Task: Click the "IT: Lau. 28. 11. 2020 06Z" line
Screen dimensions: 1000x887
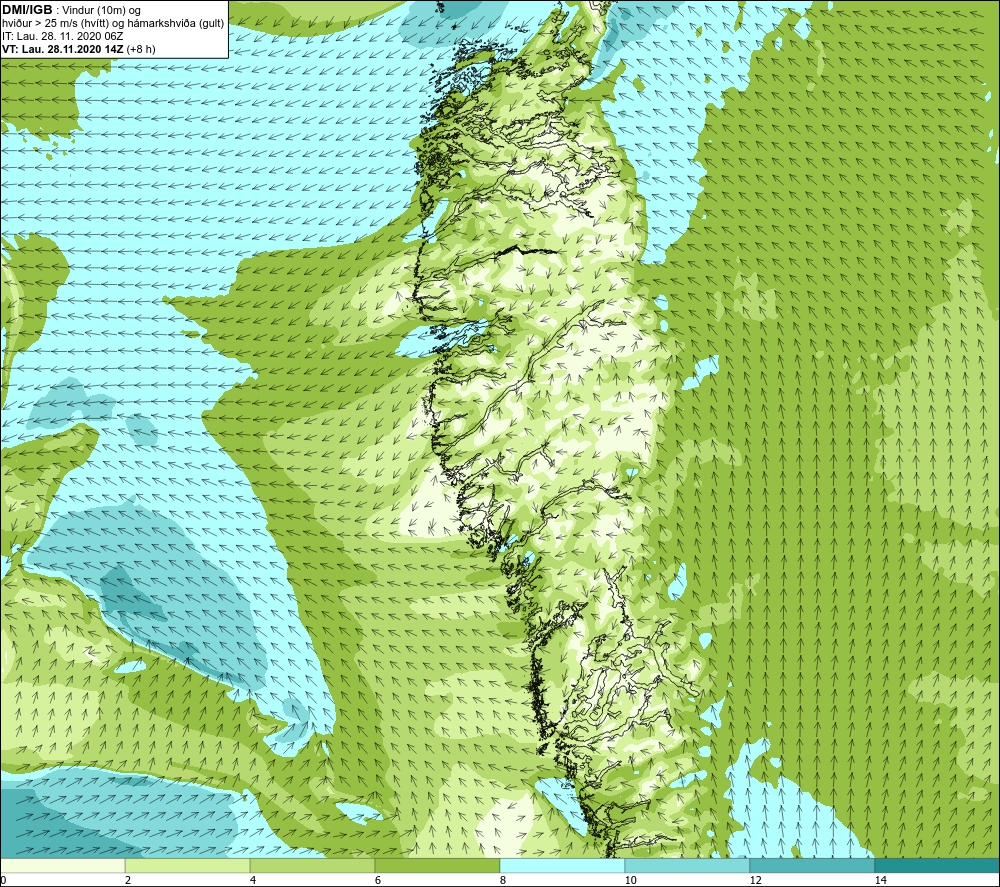Action: (62, 36)
